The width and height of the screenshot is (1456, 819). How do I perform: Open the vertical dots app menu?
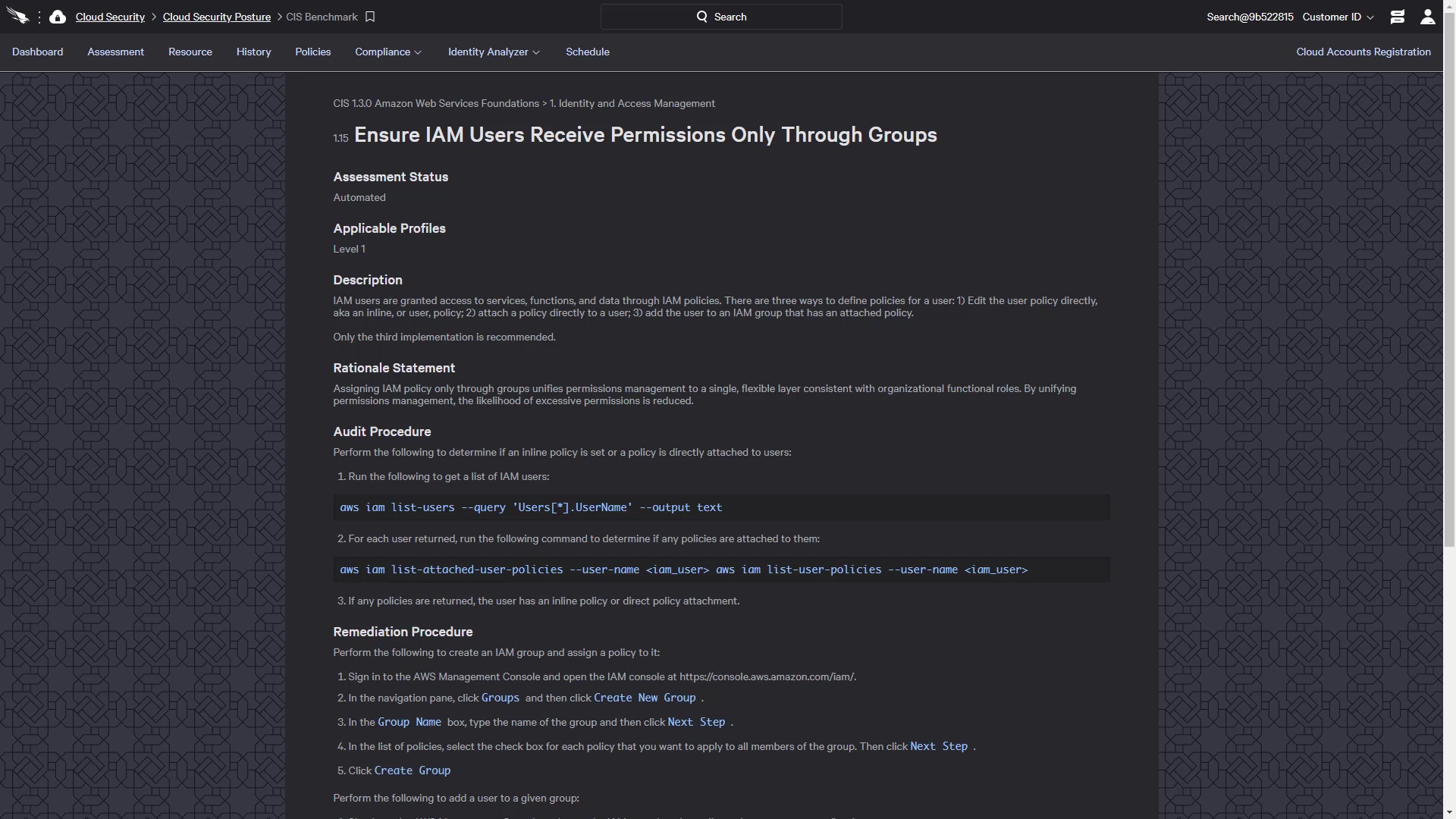[39, 17]
